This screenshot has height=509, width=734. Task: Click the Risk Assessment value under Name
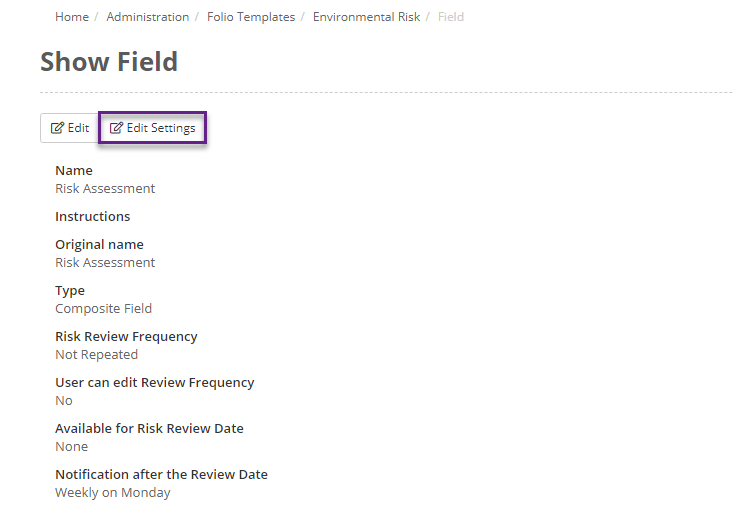(x=105, y=189)
